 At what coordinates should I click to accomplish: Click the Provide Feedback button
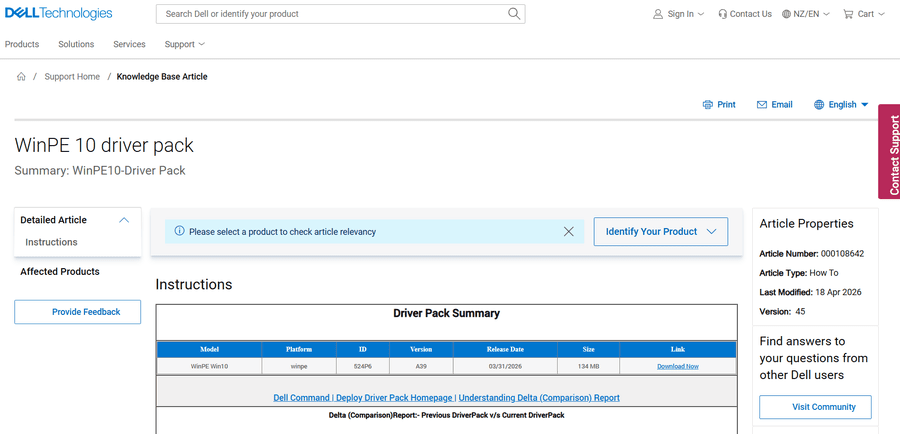pyautogui.click(x=77, y=312)
